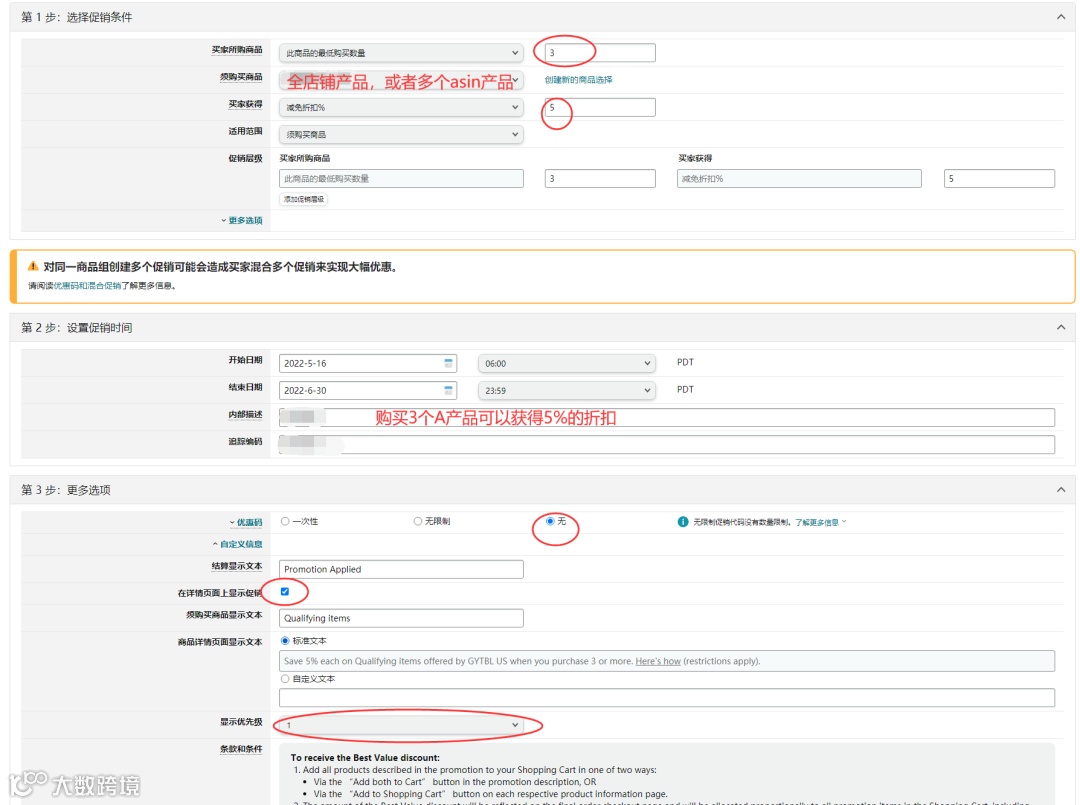The height and width of the screenshot is (805, 1080).
Task: Click the 结束日期 field 2022-6-30
Action: tap(368, 390)
